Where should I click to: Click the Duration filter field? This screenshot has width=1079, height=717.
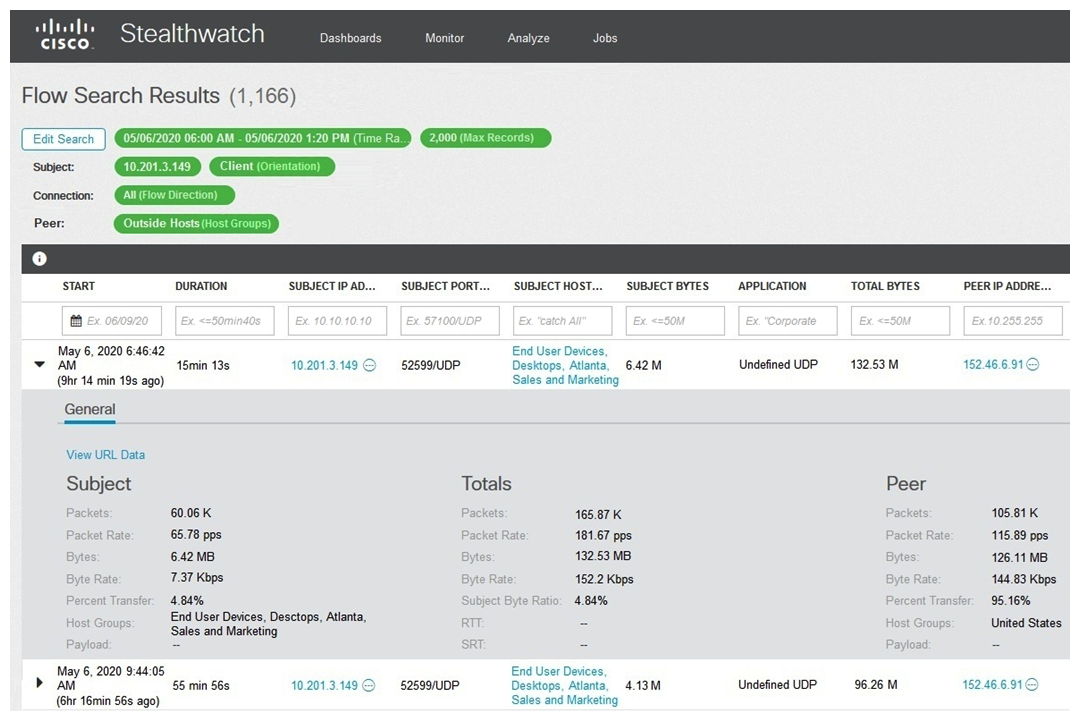224,321
